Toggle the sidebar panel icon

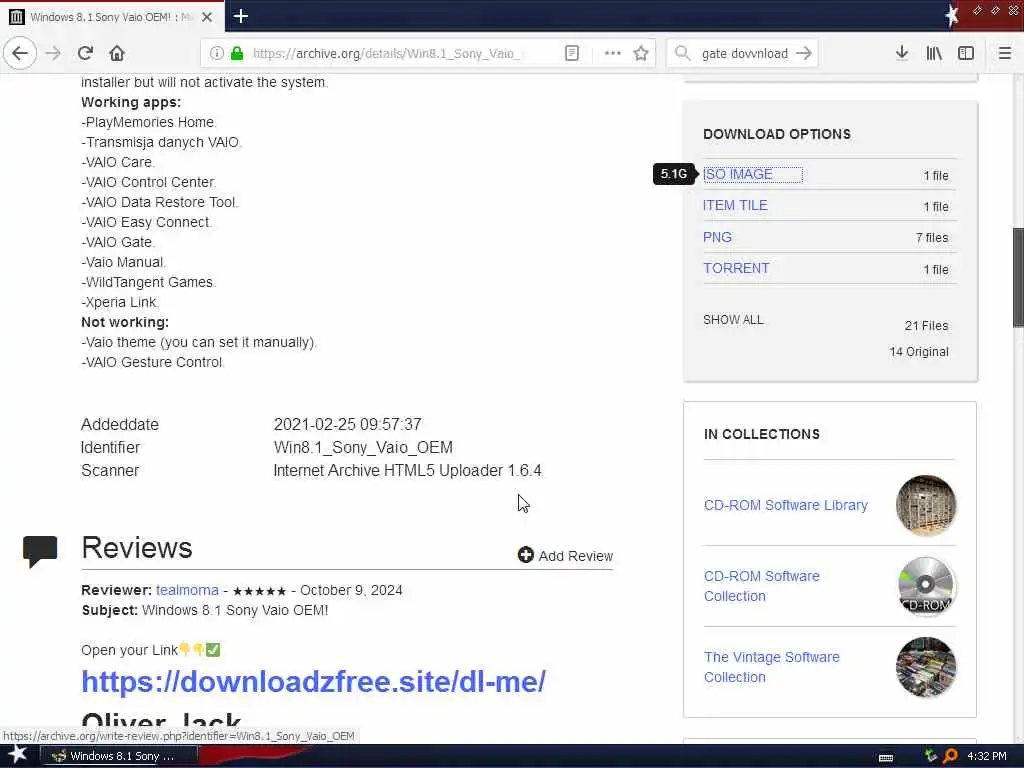(x=966, y=54)
